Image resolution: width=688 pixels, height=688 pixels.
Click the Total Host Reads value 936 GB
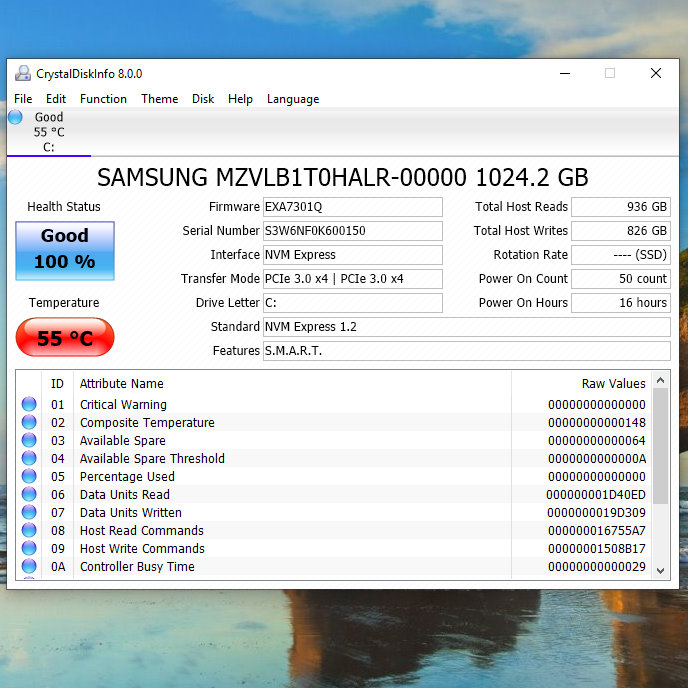point(621,207)
